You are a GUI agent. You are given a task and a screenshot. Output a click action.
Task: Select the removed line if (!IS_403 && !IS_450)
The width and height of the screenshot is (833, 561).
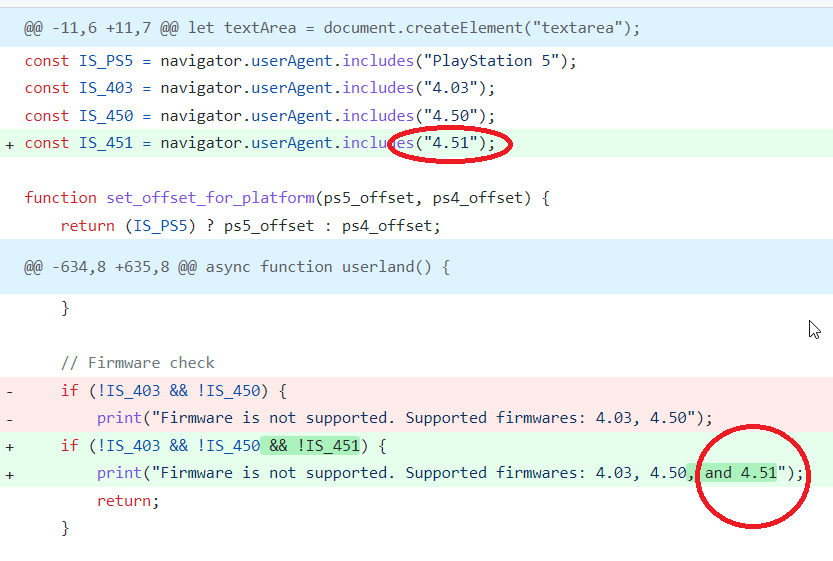(x=174, y=390)
